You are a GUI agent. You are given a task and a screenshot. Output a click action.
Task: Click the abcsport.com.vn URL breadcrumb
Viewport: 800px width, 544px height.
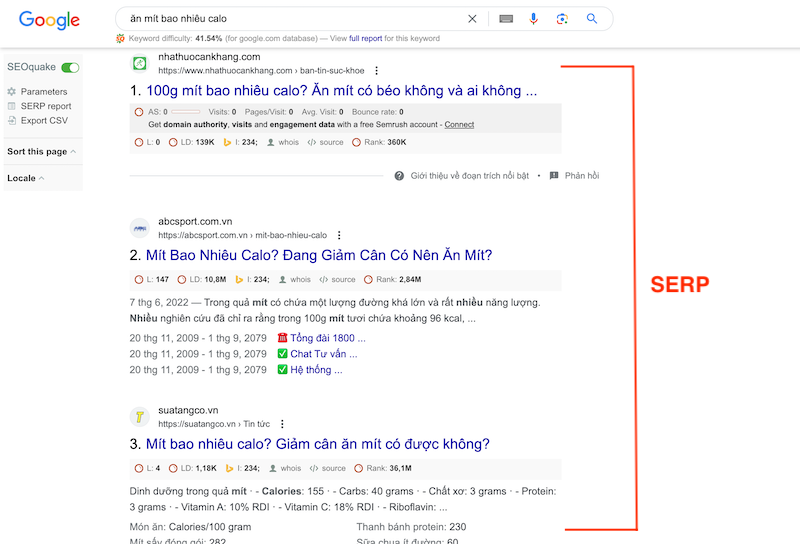point(242,235)
